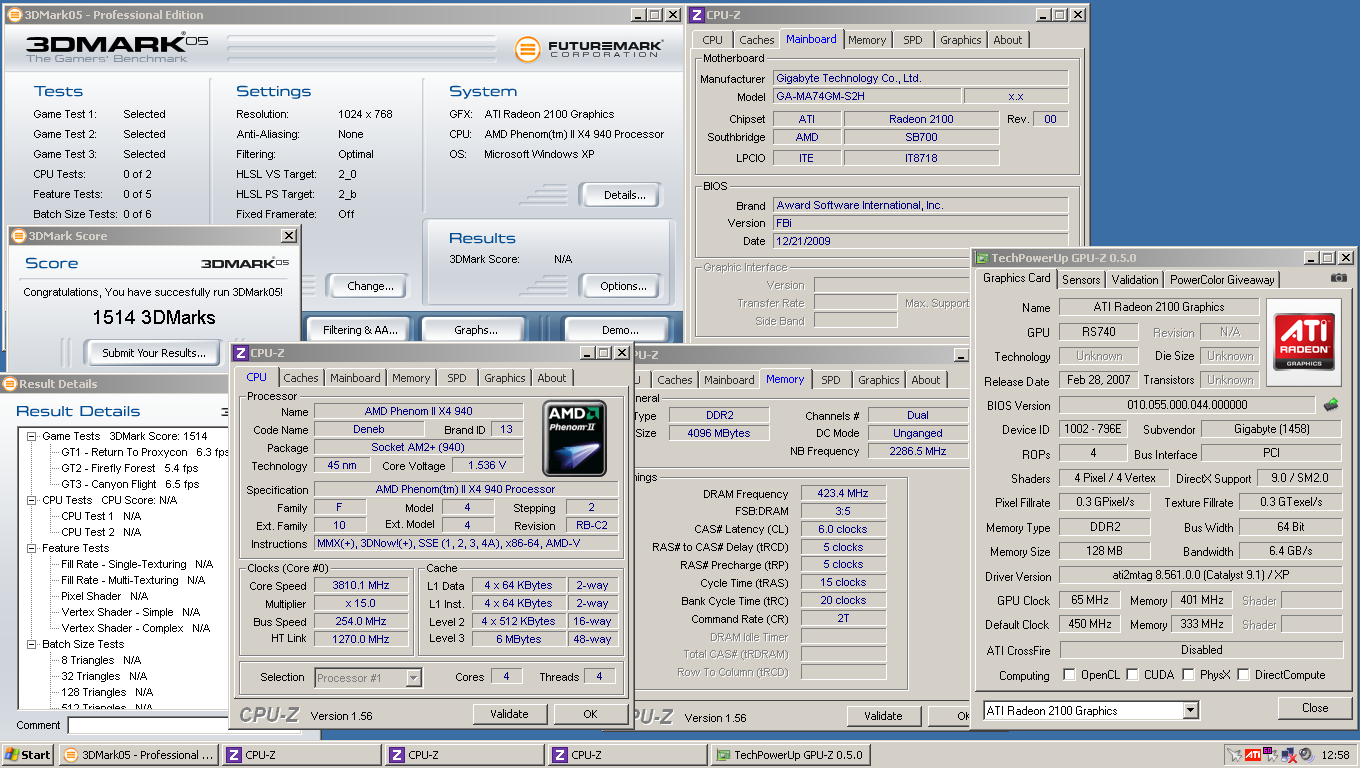The width and height of the screenshot is (1360, 768).
Task: Click the AMD Phenom II logo in CPU-Z
Action: click(x=575, y=438)
